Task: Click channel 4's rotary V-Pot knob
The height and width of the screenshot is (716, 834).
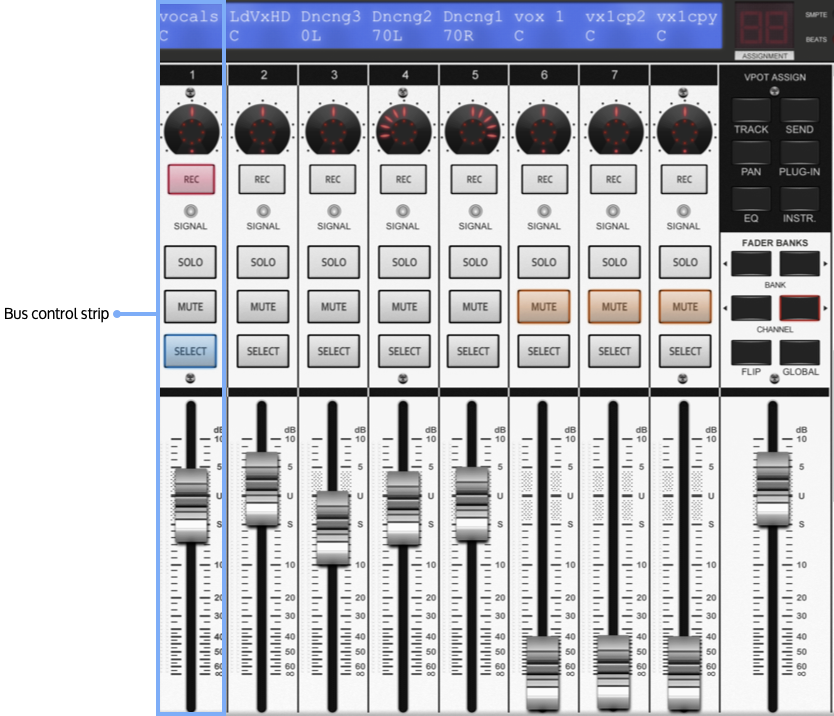Action: pyautogui.click(x=403, y=127)
